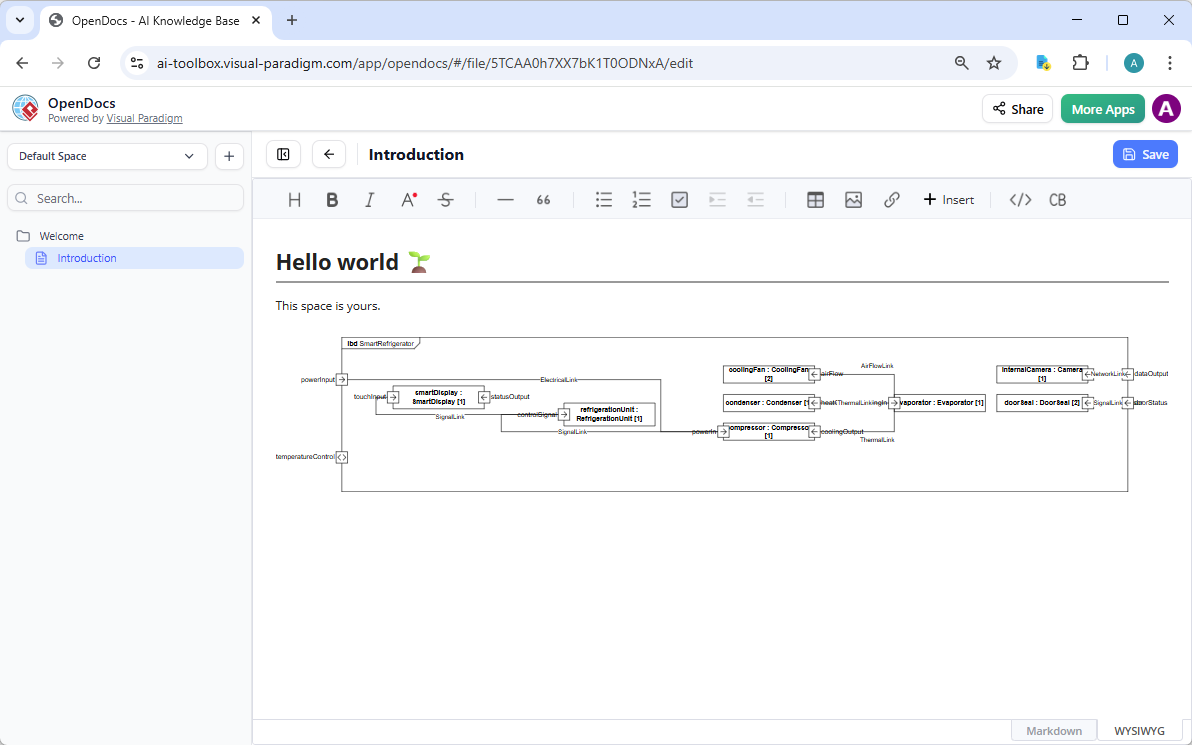The height and width of the screenshot is (745, 1192).
Task: Save the Introduction document
Action: (x=1144, y=154)
